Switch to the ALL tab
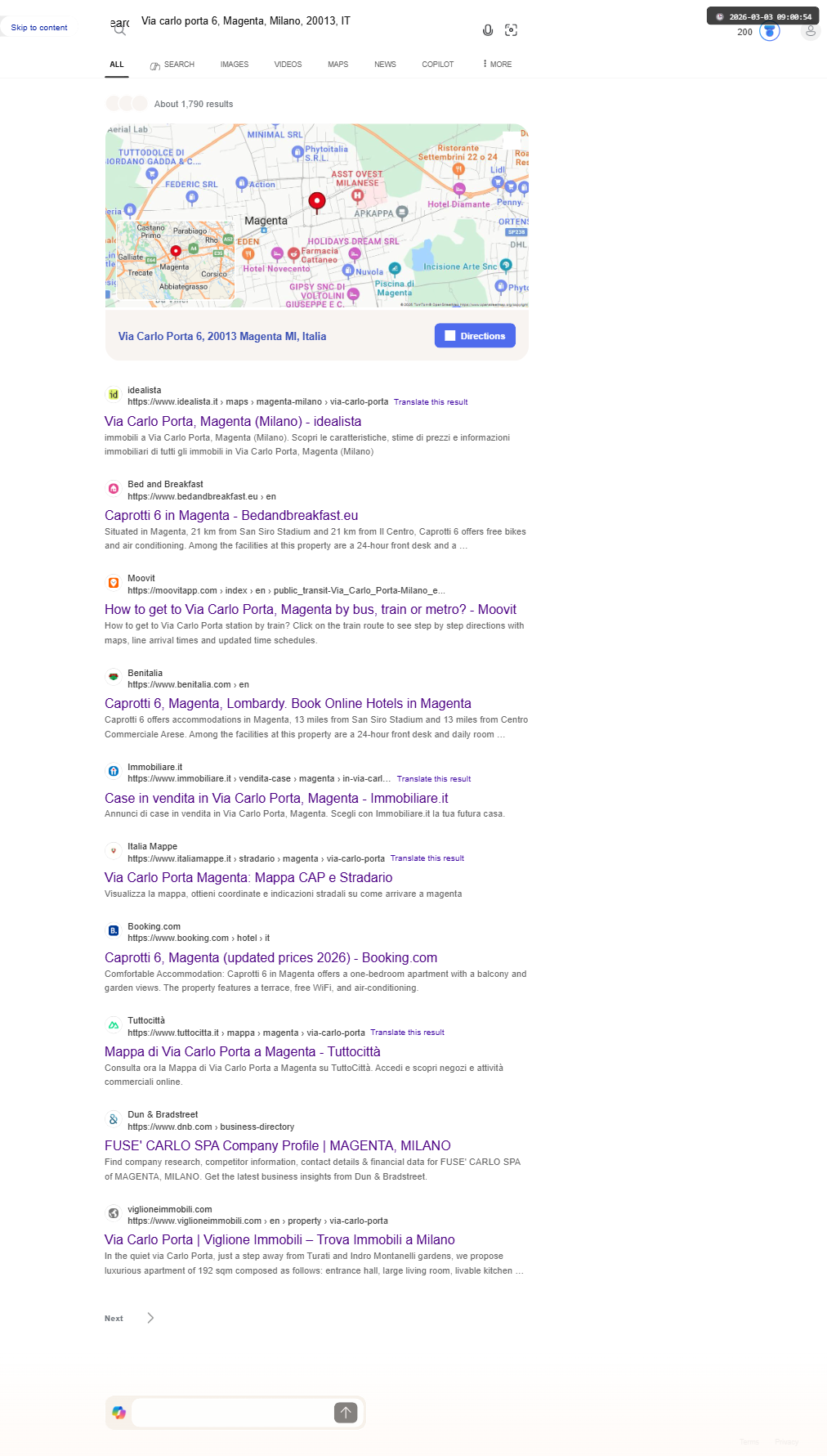 pyautogui.click(x=117, y=65)
